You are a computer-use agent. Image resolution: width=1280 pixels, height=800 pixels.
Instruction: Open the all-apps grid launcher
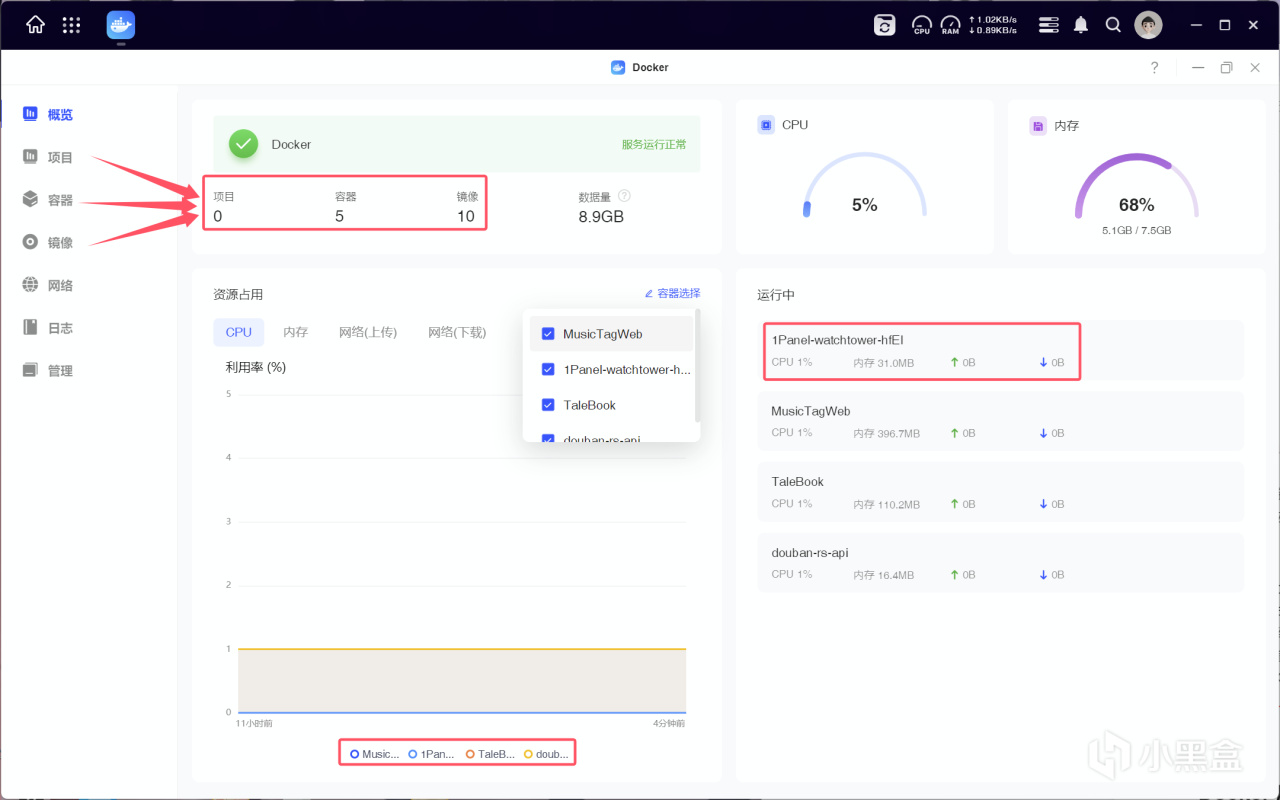click(x=71, y=25)
